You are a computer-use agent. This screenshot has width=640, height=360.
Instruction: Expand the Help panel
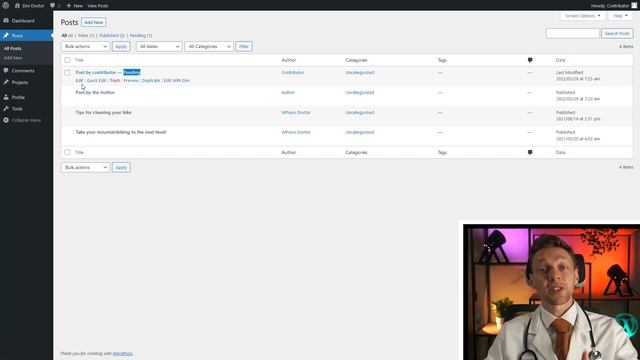620,16
